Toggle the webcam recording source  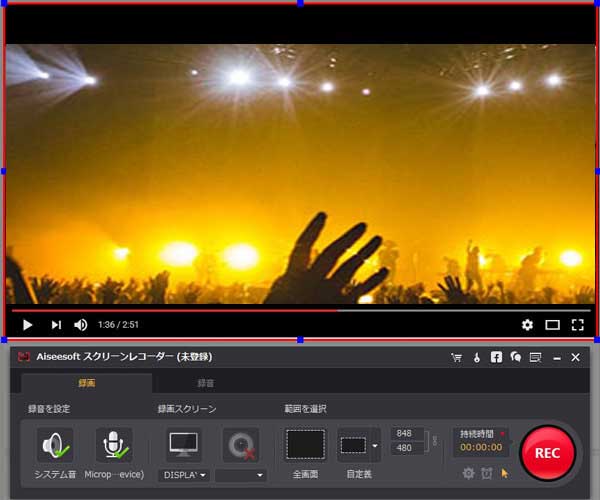tap(241, 445)
